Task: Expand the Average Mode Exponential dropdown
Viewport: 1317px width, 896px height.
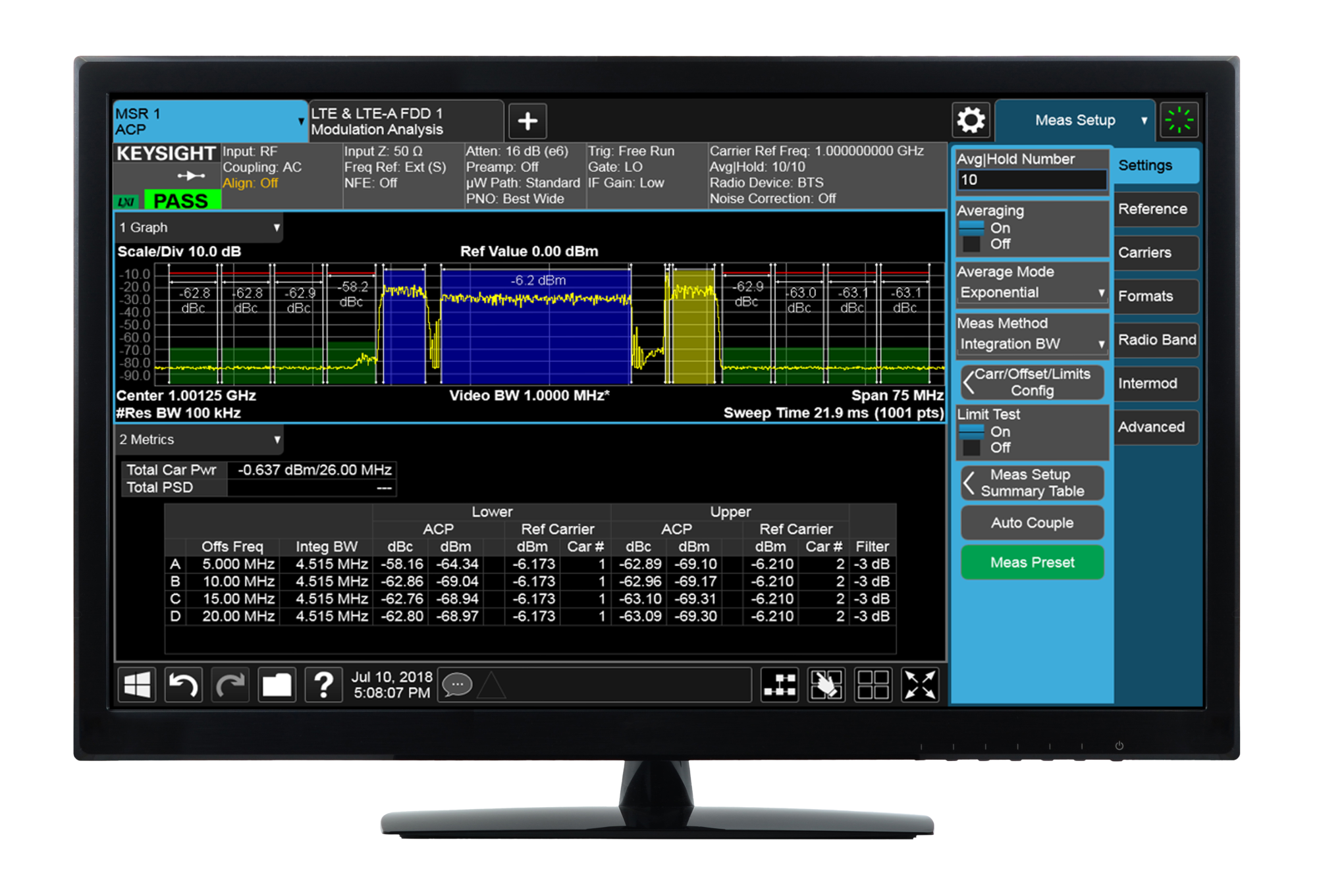Action: click(1032, 293)
